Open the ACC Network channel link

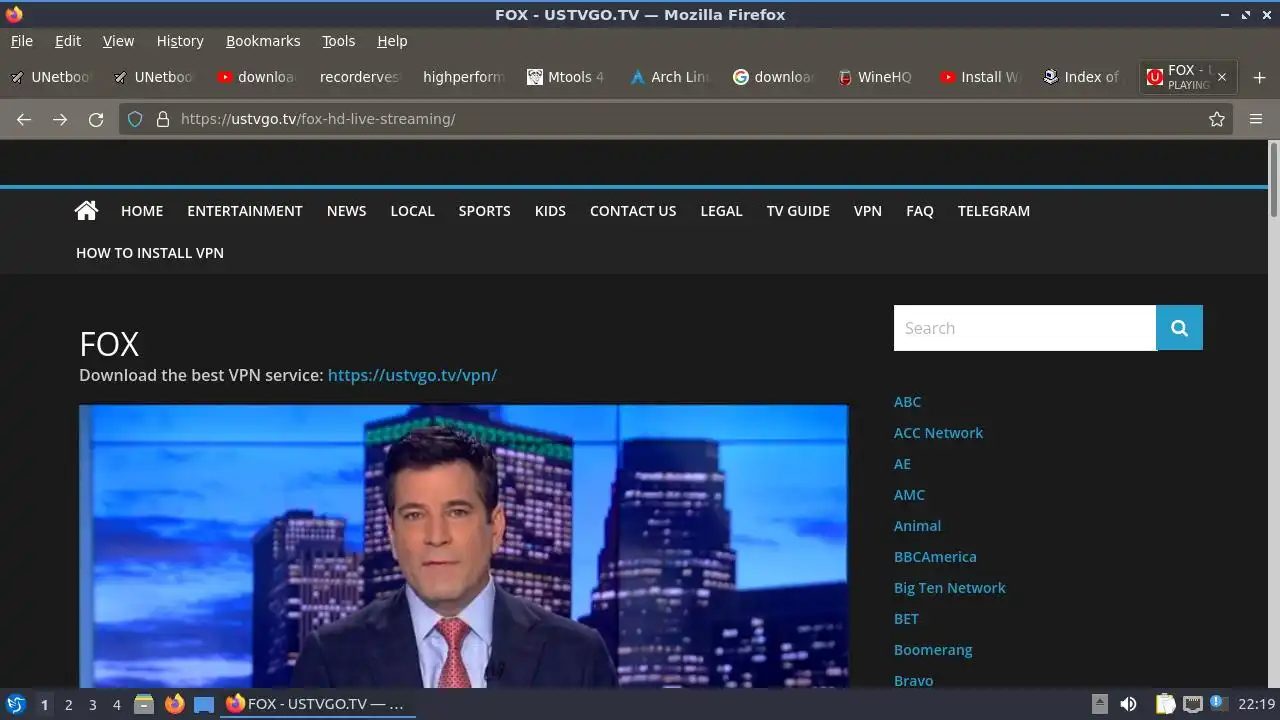click(x=938, y=433)
